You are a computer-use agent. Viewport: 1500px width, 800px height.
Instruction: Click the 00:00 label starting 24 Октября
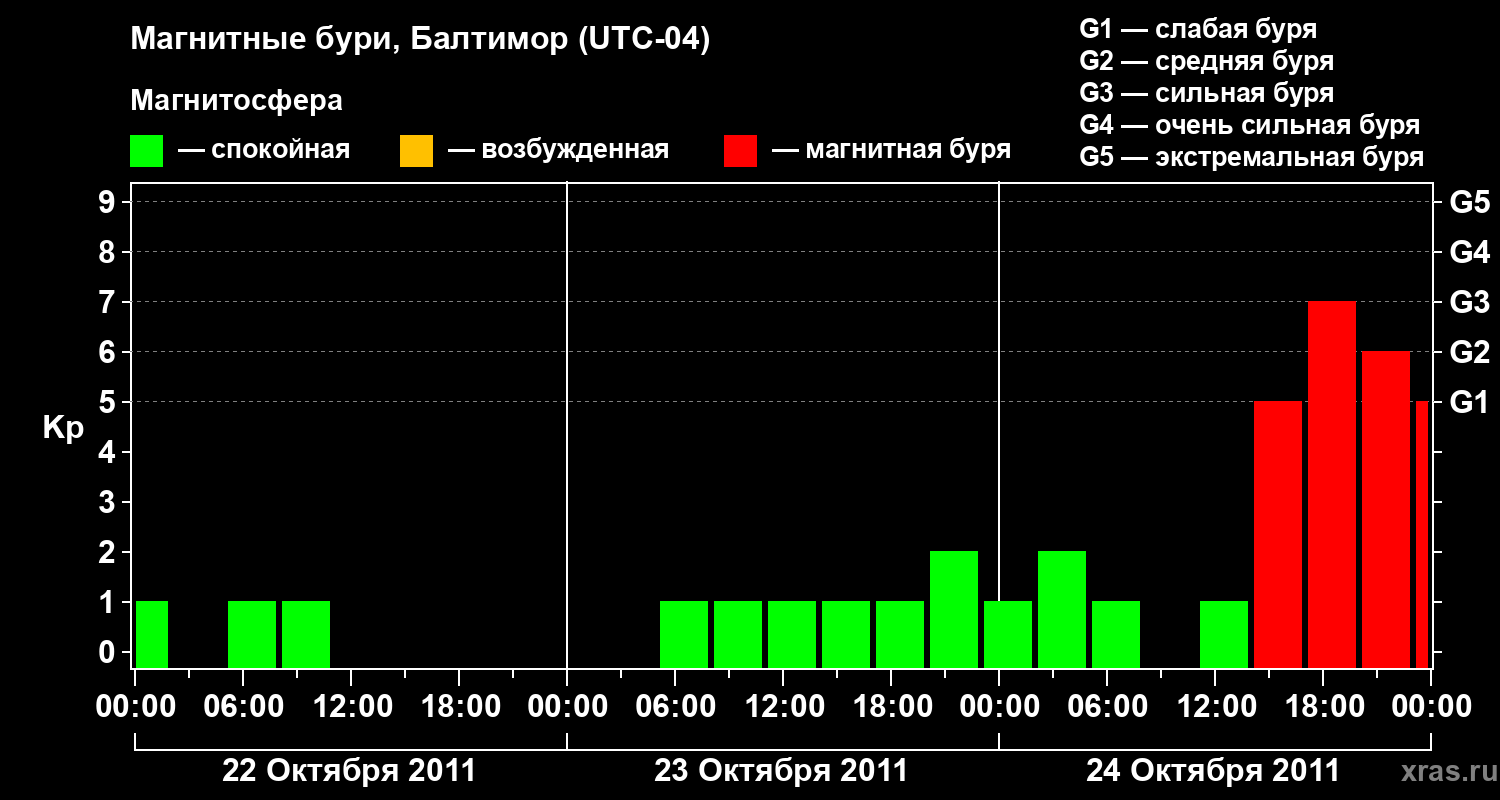999,707
